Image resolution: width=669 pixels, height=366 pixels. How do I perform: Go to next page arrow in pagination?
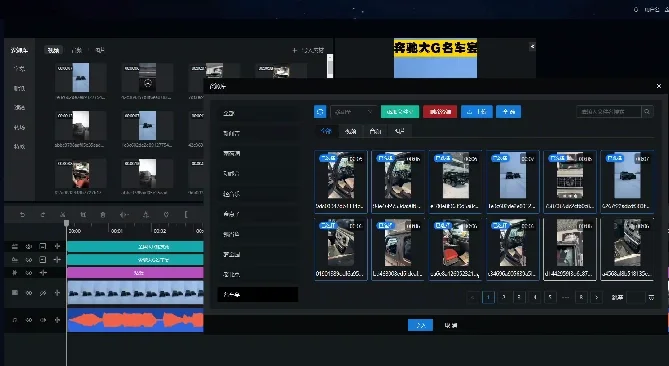coord(596,297)
